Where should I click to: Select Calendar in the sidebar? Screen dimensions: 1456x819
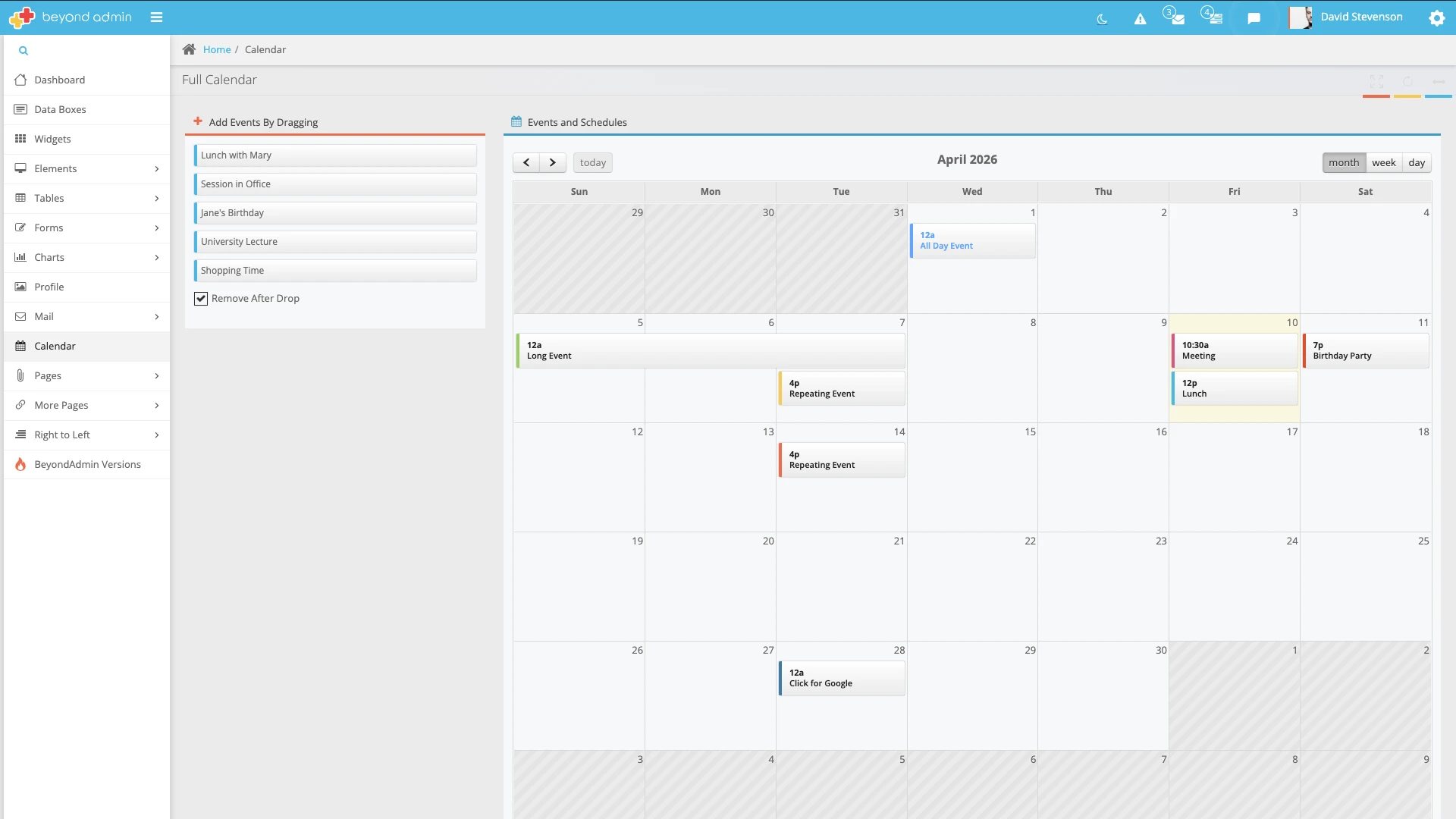click(x=86, y=347)
